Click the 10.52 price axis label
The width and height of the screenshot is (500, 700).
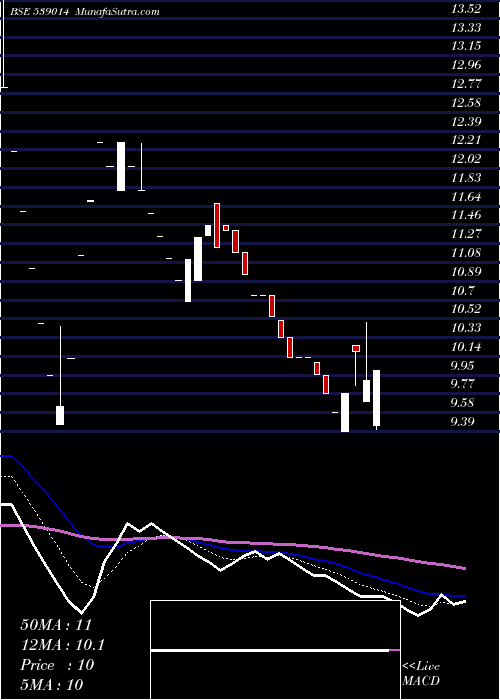pyautogui.click(x=466, y=309)
